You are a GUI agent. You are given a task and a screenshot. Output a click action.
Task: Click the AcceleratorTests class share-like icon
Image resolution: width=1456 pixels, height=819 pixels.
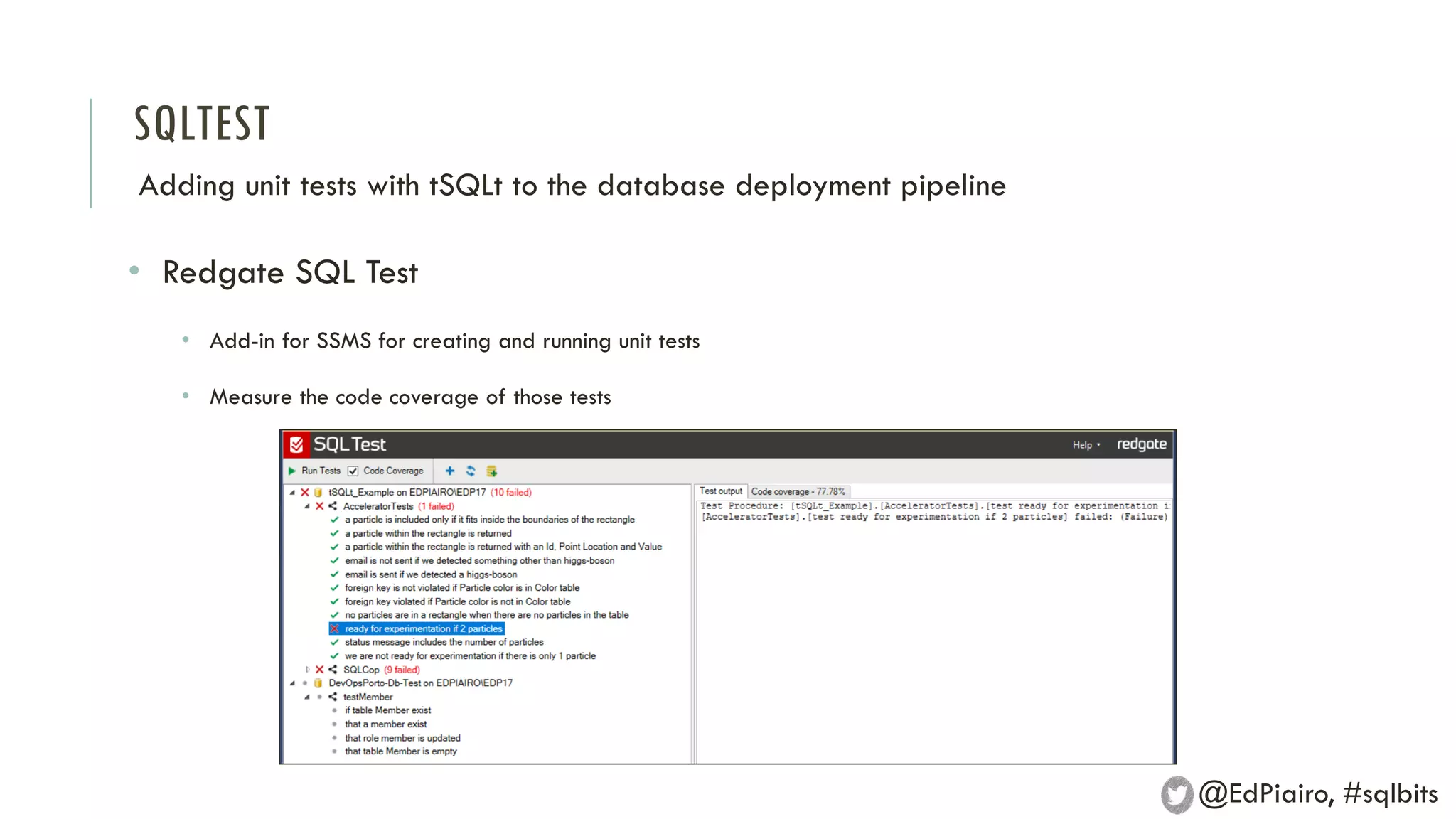[x=333, y=506]
